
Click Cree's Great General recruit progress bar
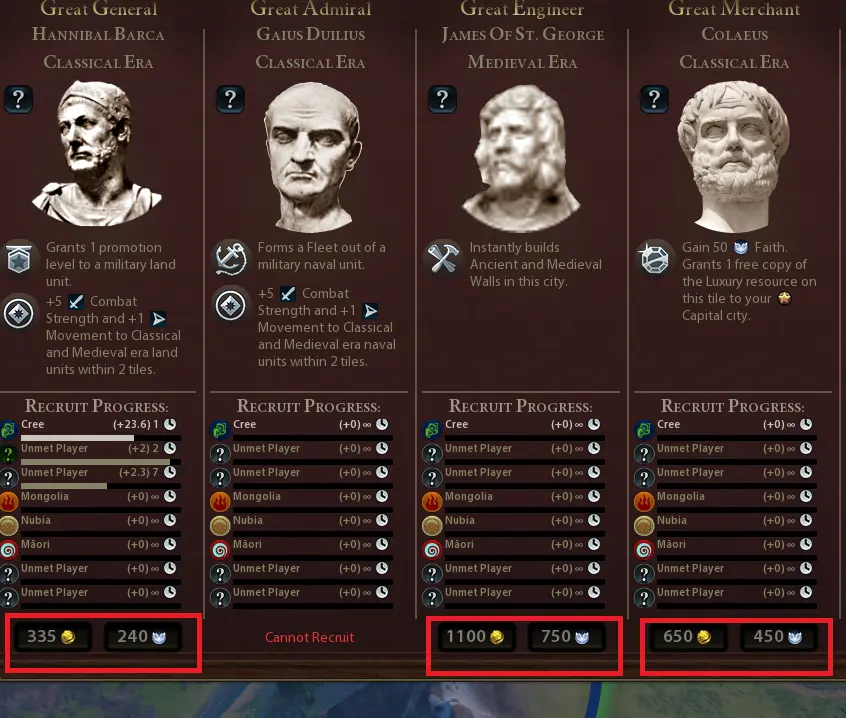pyautogui.click(x=100, y=437)
